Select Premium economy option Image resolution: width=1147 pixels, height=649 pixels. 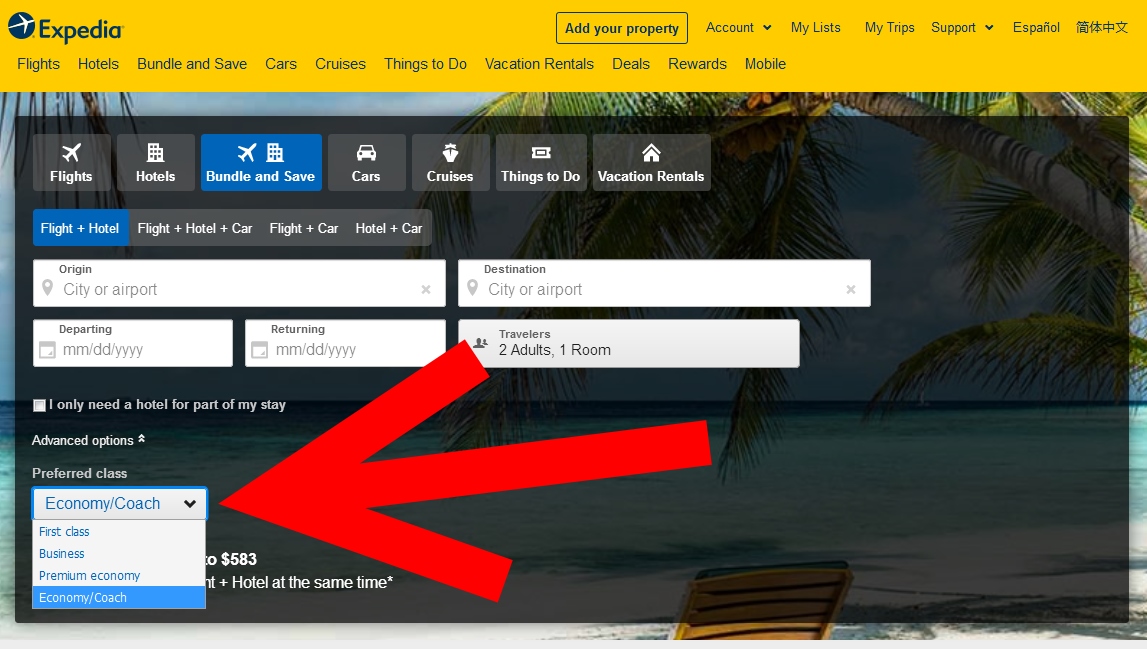click(89, 576)
